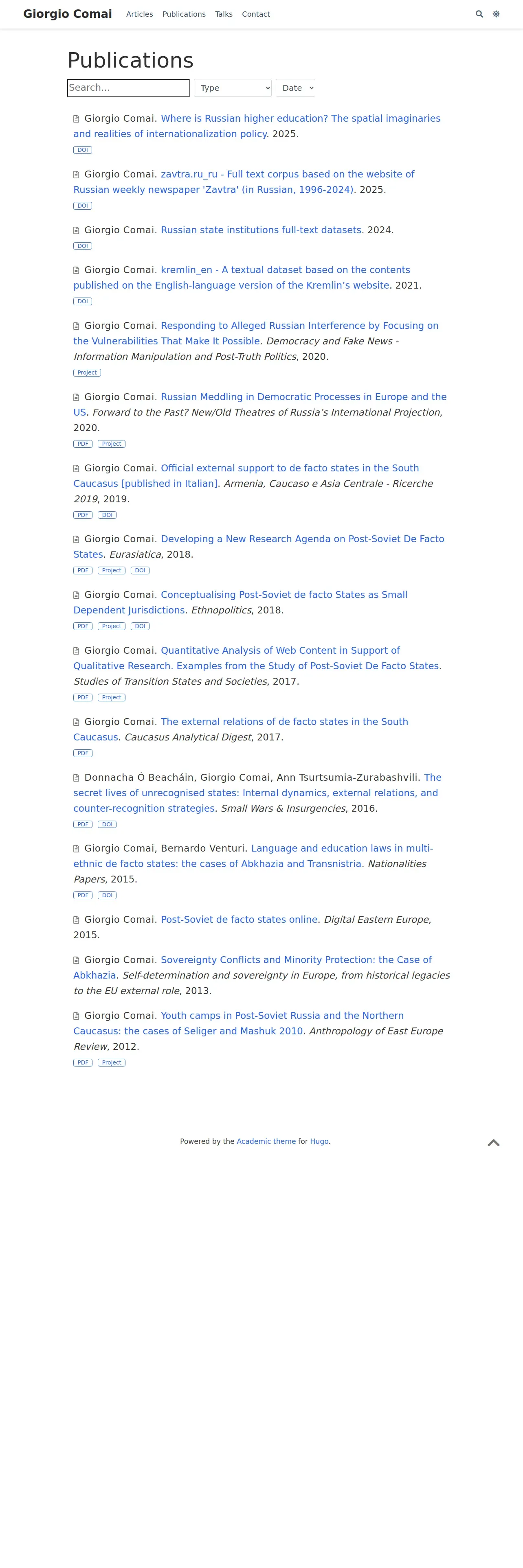Click the search magnifier icon in navbar
This screenshot has height=1568, width=523.
point(479,14)
